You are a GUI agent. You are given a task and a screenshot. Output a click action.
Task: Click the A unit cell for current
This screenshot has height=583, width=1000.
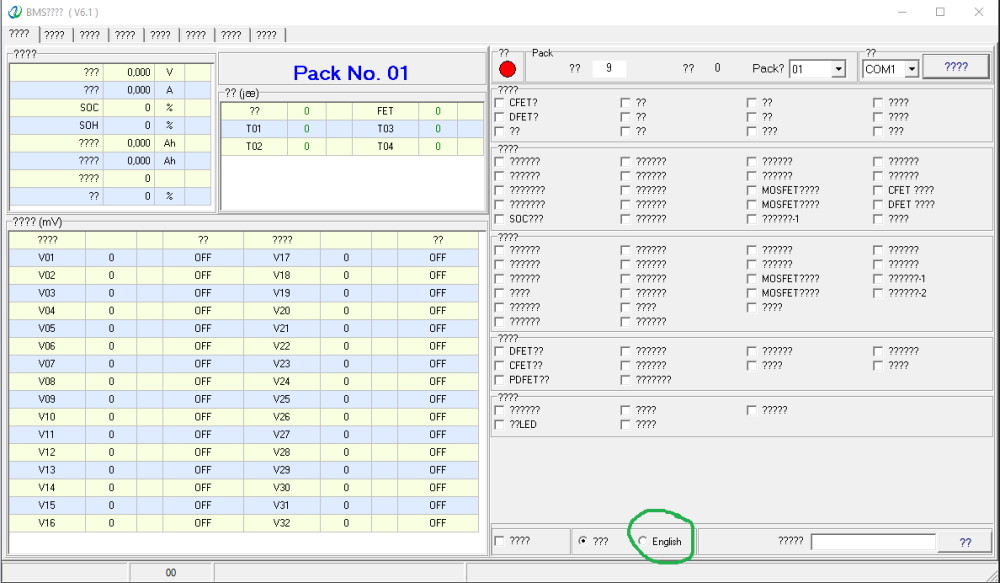point(170,90)
